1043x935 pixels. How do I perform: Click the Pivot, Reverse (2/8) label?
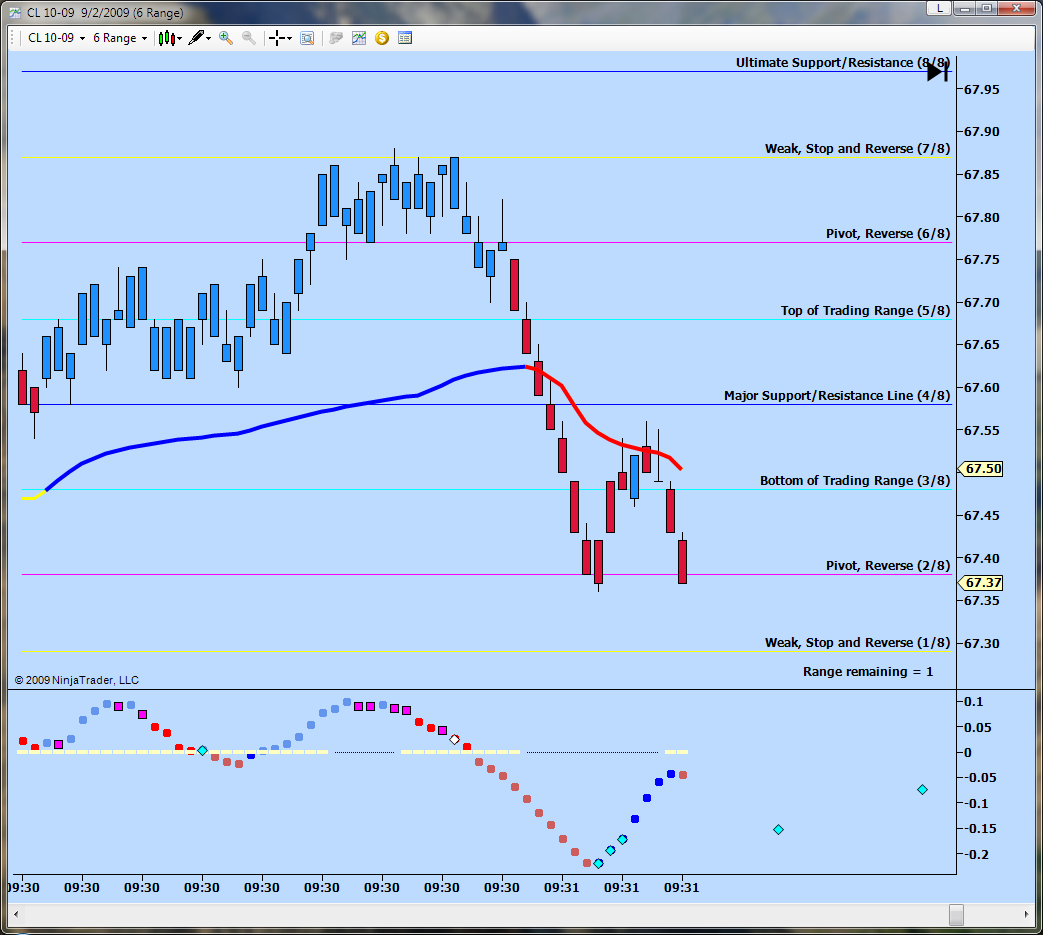pos(887,565)
